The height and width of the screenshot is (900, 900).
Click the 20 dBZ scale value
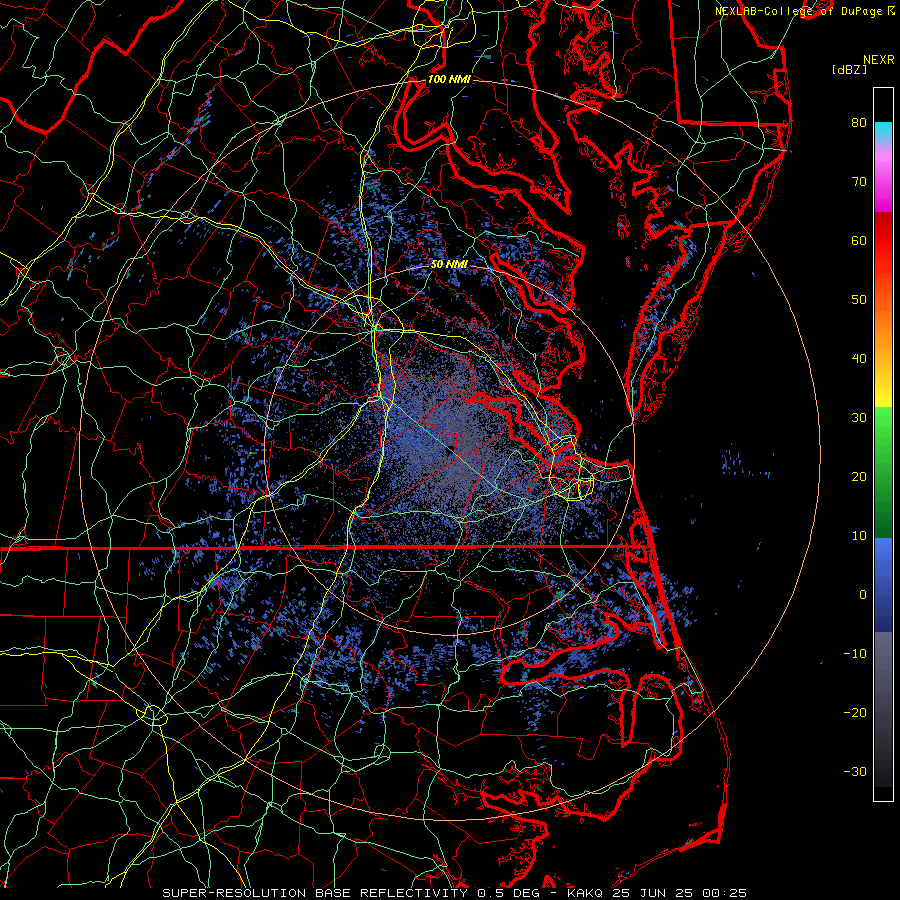point(859,477)
